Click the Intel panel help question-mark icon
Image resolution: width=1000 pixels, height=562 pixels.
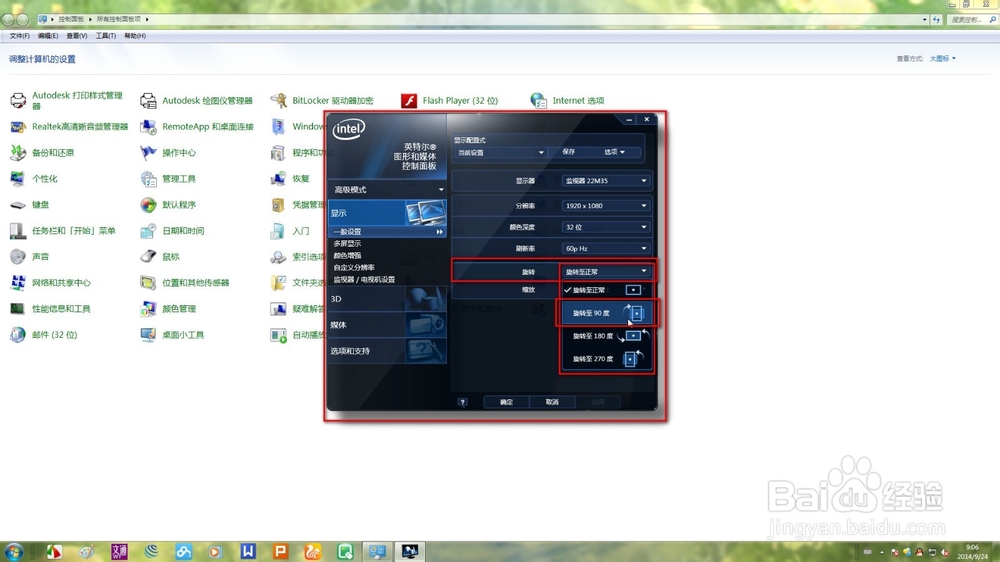coord(462,402)
